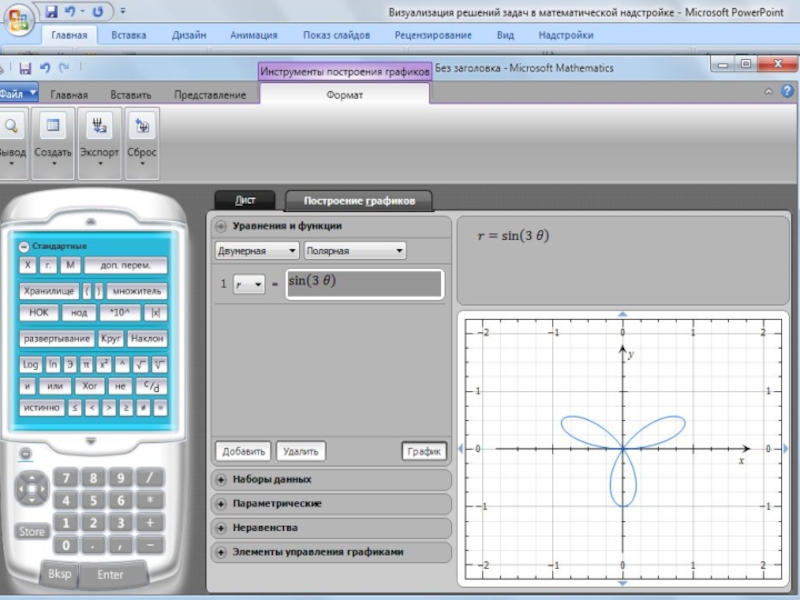This screenshot has height=600, width=800.
Task: Select the Построение графиков tab
Action: pyautogui.click(x=359, y=201)
